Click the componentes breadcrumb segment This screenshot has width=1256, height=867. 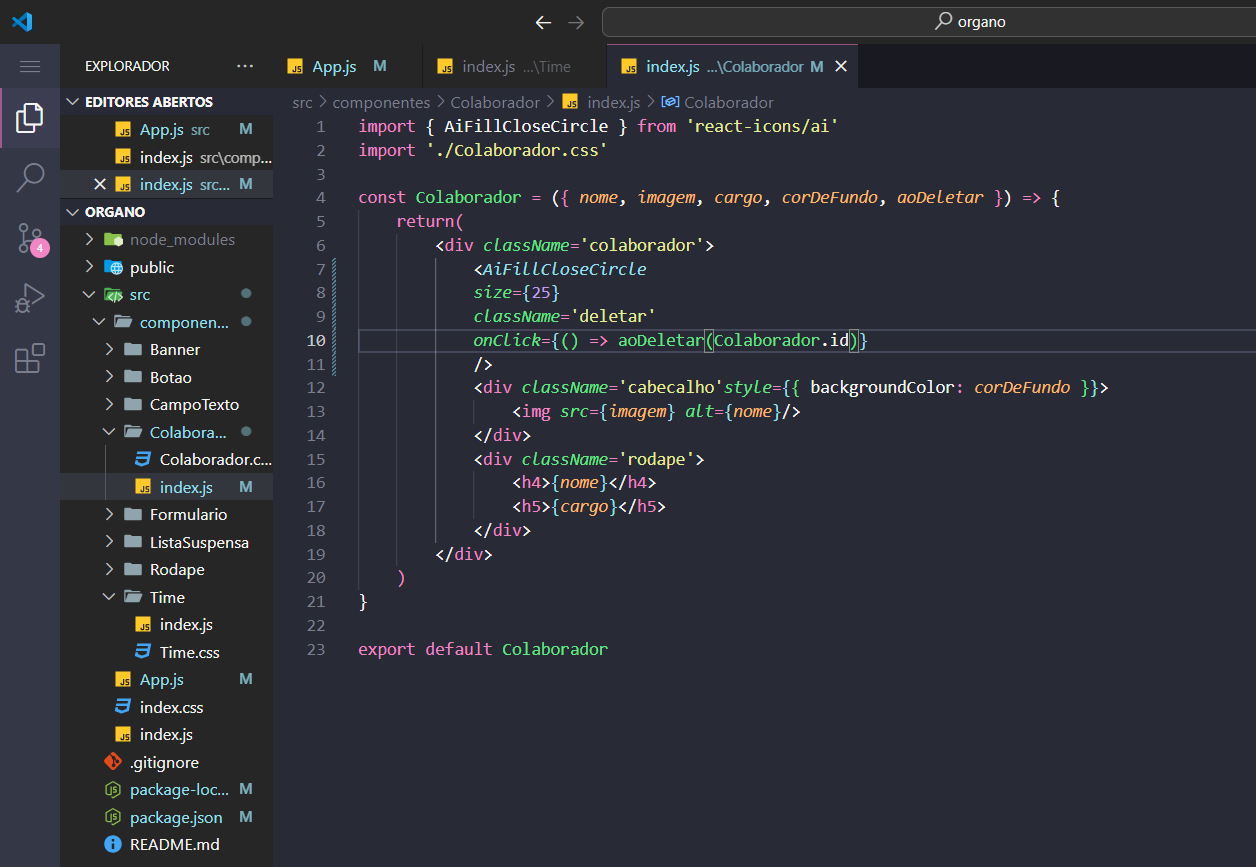(381, 102)
